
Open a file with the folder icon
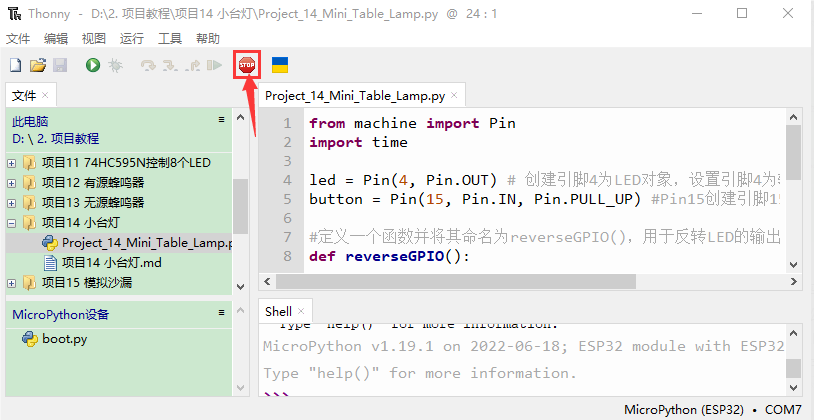click(x=38, y=65)
